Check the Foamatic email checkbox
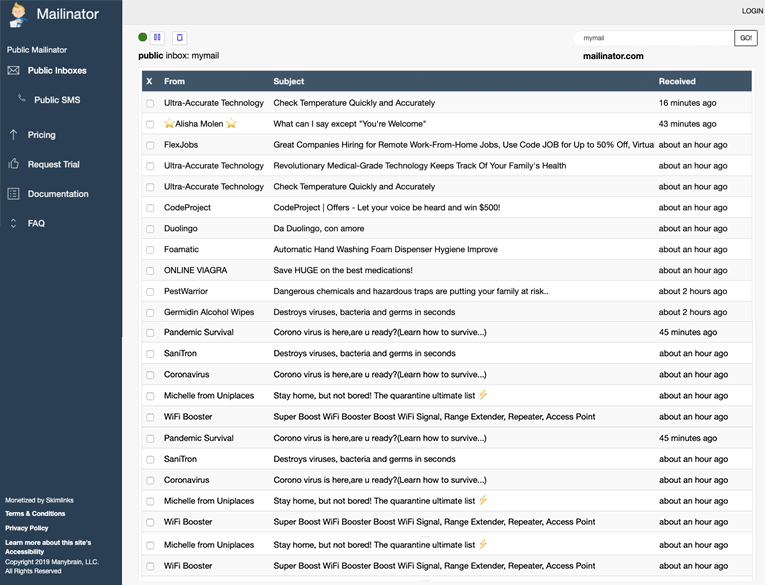Image resolution: width=765 pixels, height=585 pixels. (x=150, y=250)
